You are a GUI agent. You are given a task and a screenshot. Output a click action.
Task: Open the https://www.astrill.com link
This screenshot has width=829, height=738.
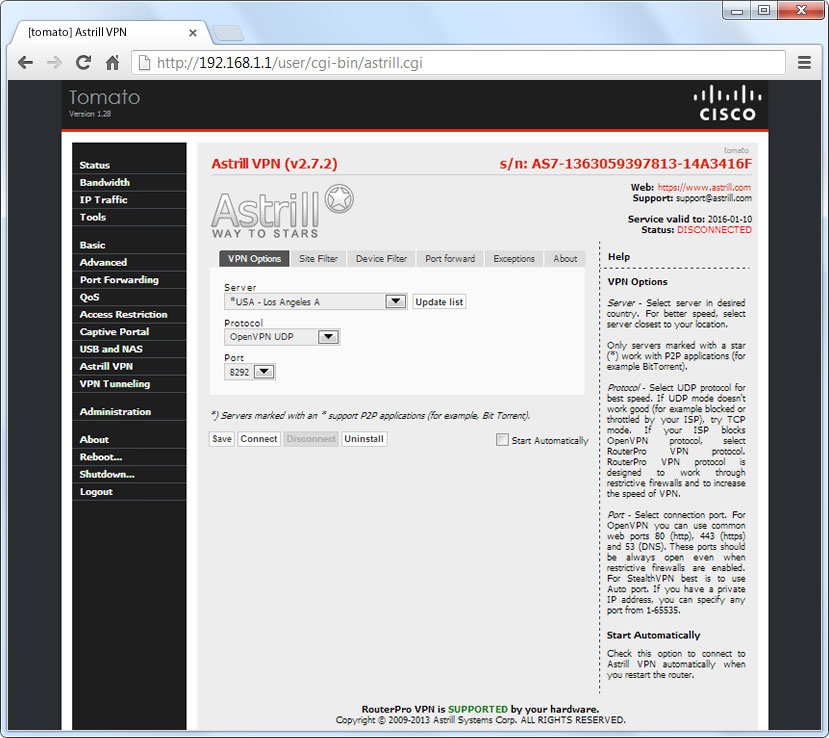tap(704, 187)
